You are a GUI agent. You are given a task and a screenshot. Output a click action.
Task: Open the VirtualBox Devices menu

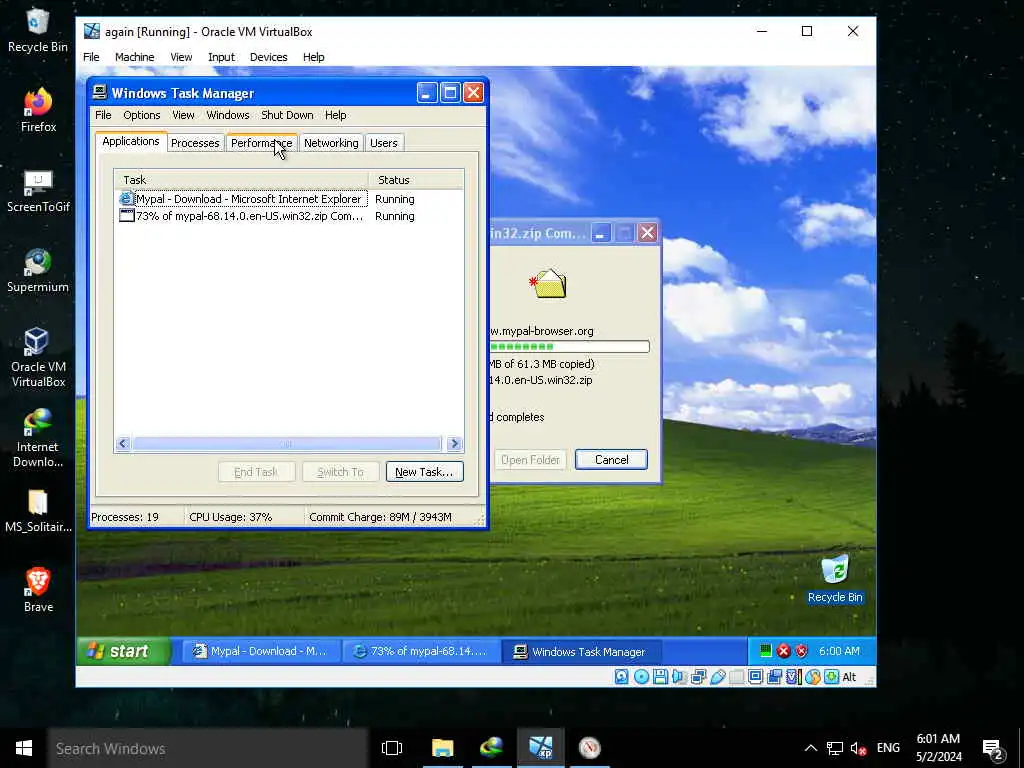(x=268, y=57)
